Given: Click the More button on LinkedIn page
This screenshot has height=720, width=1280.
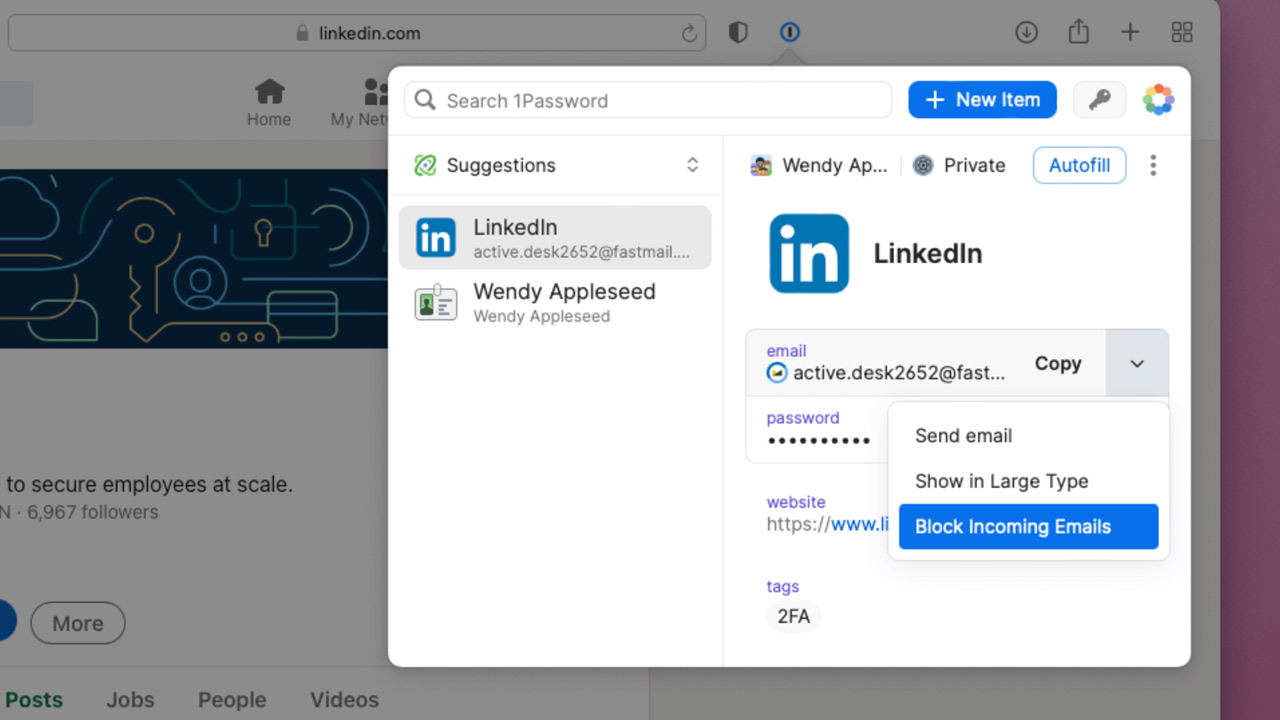Looking at the screenshot, I should (x=78, y=624).
